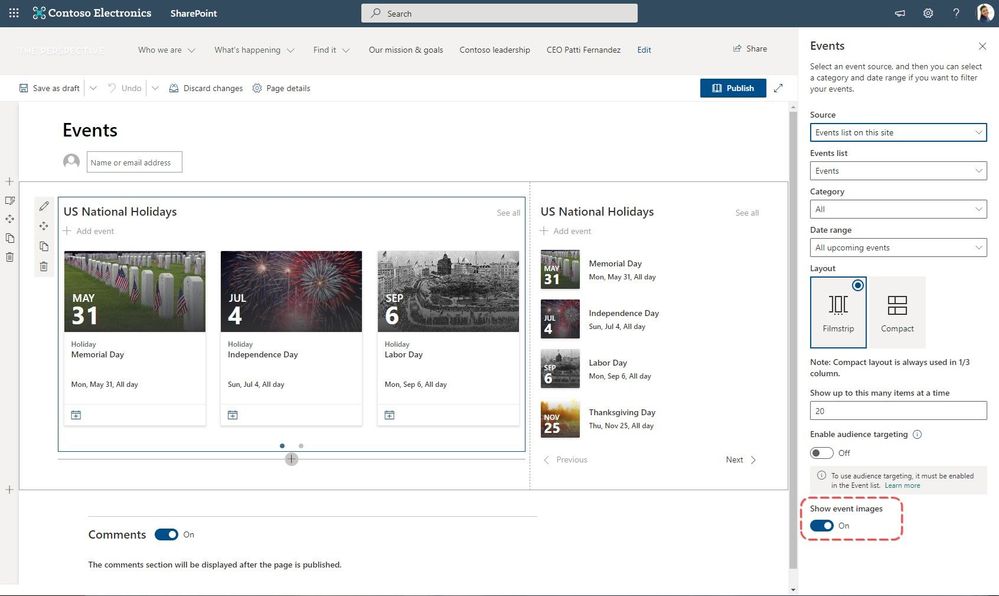999x596 pixels.
Task: Open the app launcher waffle icon
Action: click(13, 13)
